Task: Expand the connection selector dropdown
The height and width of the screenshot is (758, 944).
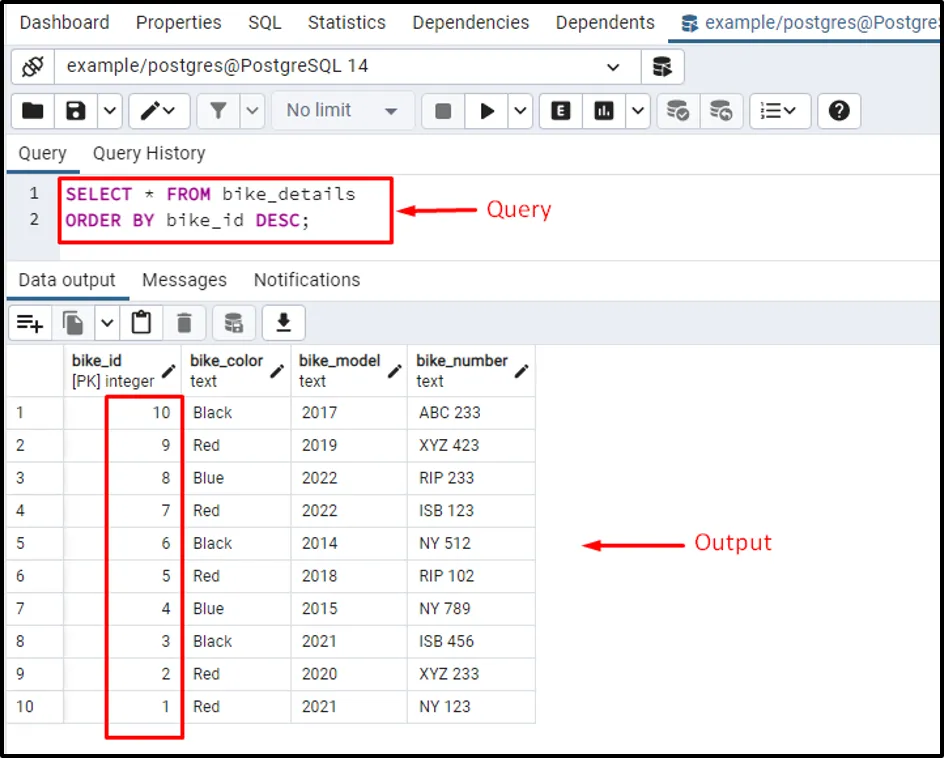Action: pyautogui.click(x=613, y=67)
